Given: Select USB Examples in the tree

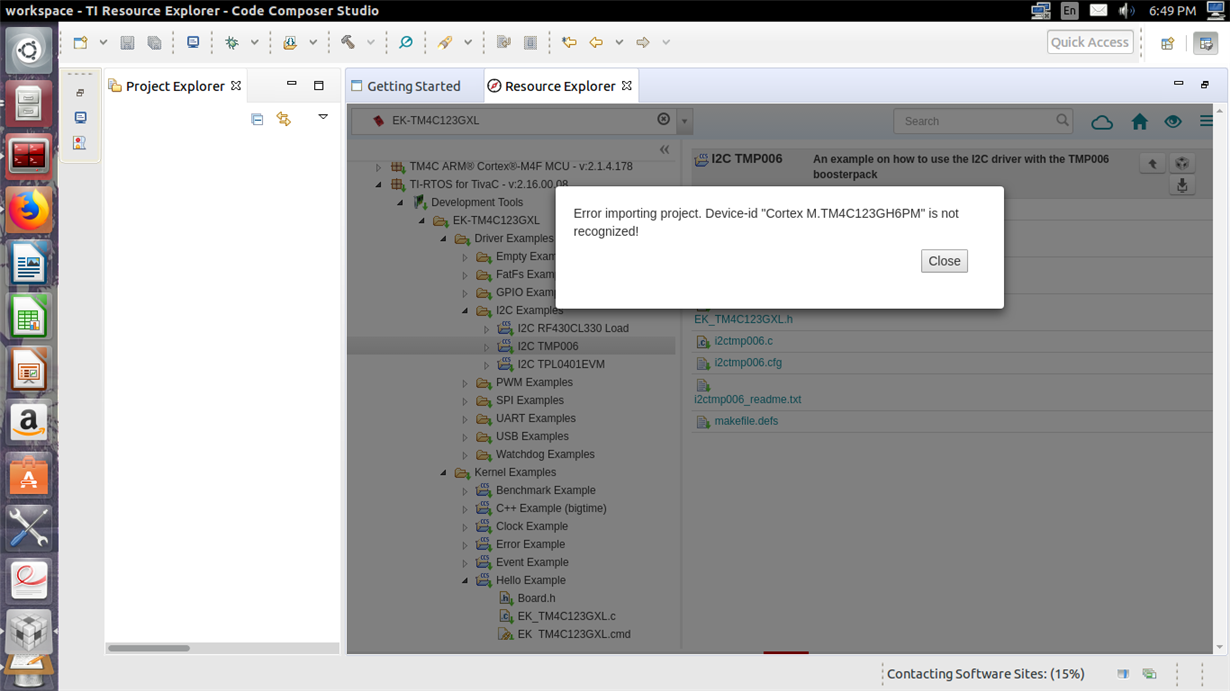Looking at the screenshot, I should pyautogui.click(x=532, y=436).
